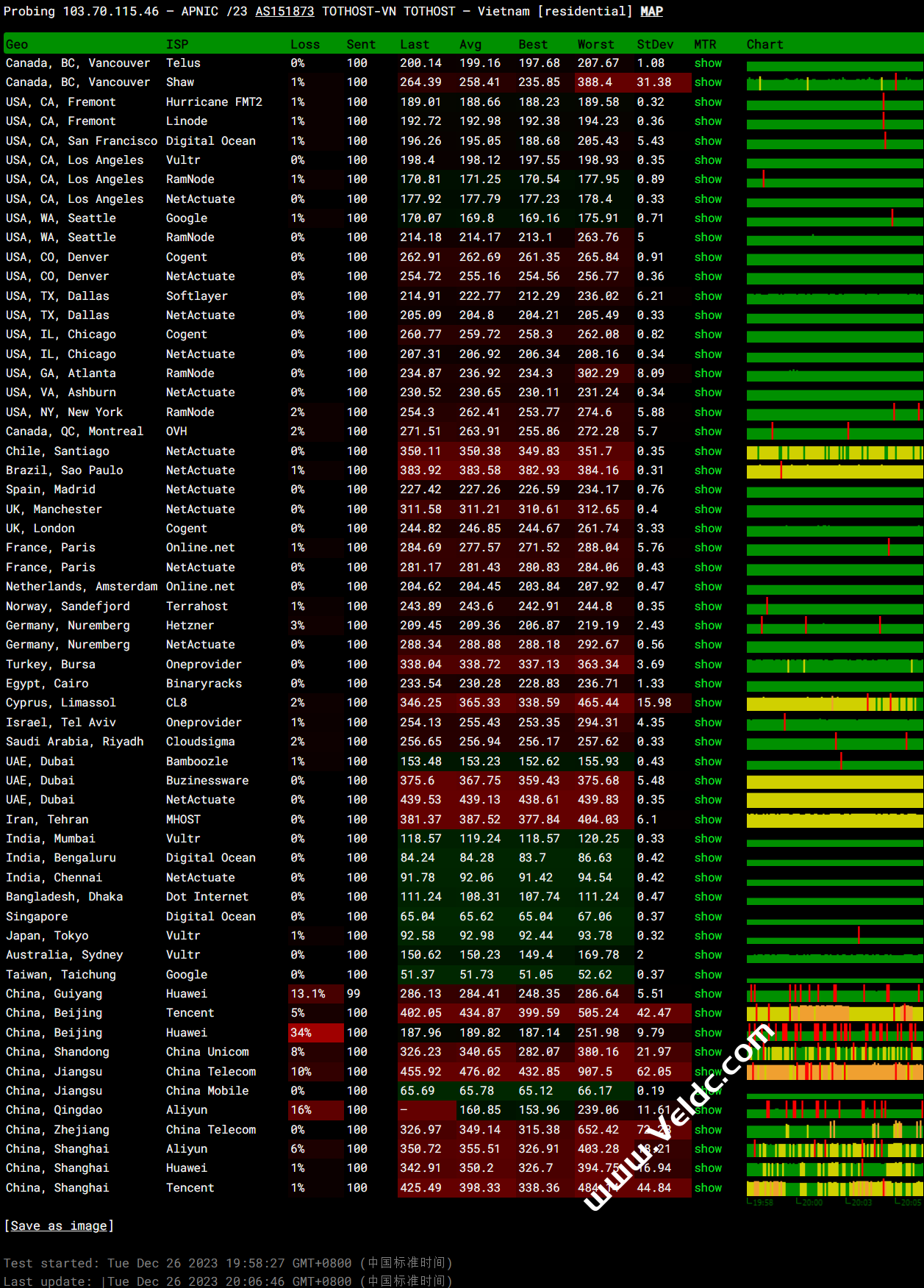Click the Avg column header

tap(470, 44)
